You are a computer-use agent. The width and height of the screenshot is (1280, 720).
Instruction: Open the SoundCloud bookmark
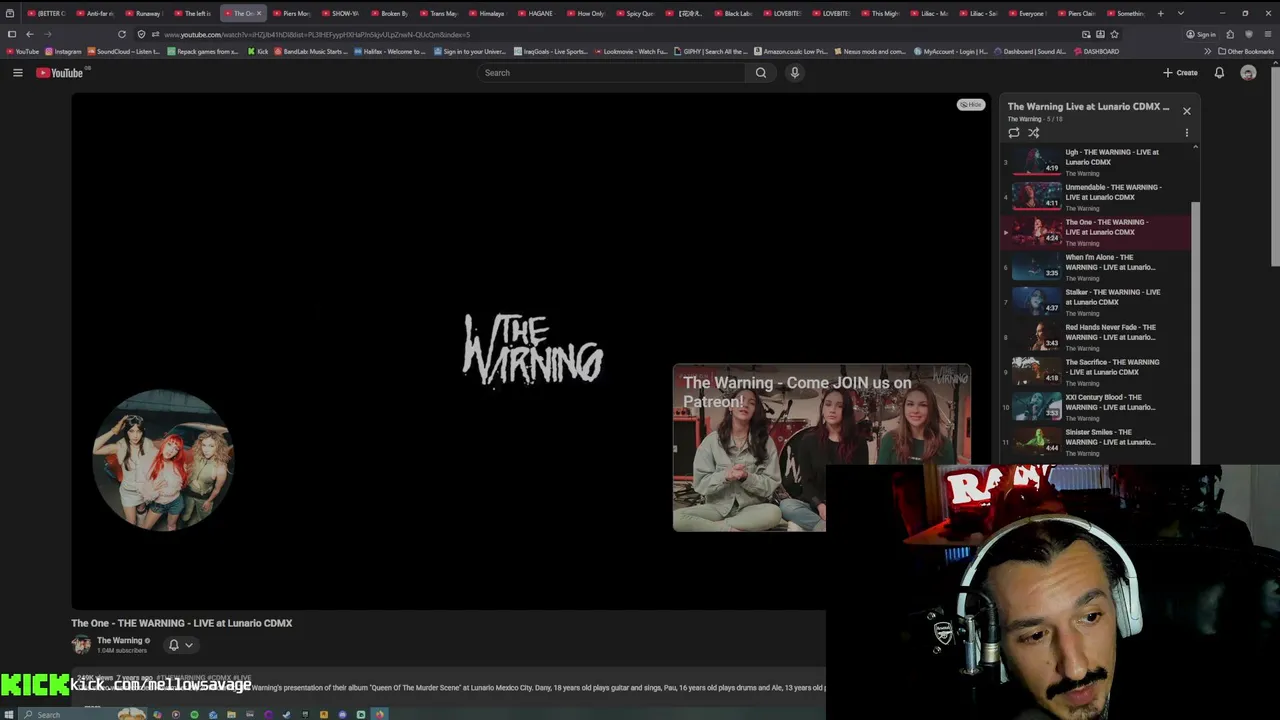tap(125, 51)
